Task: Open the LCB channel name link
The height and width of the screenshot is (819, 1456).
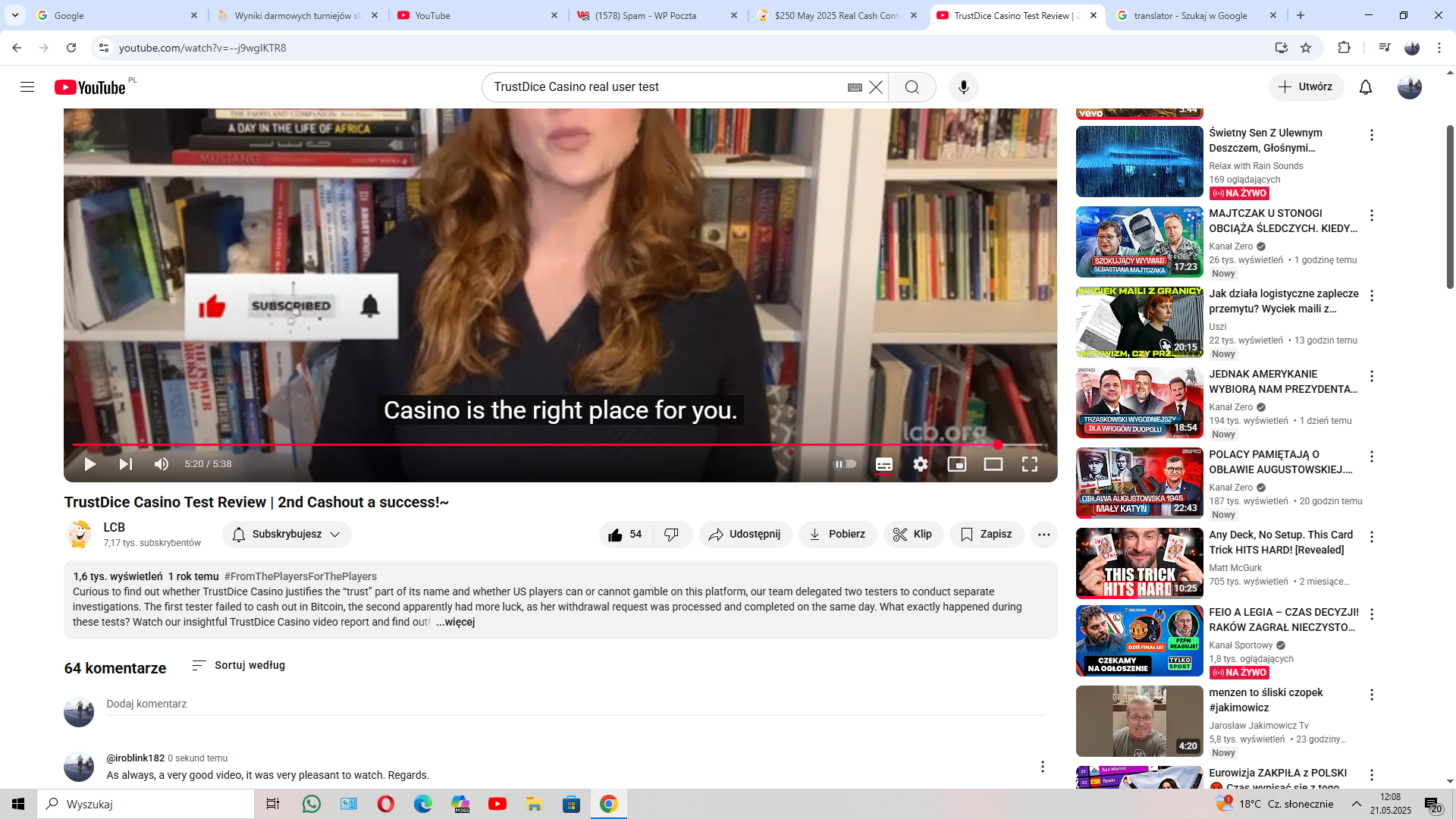Action: (115, 527)
